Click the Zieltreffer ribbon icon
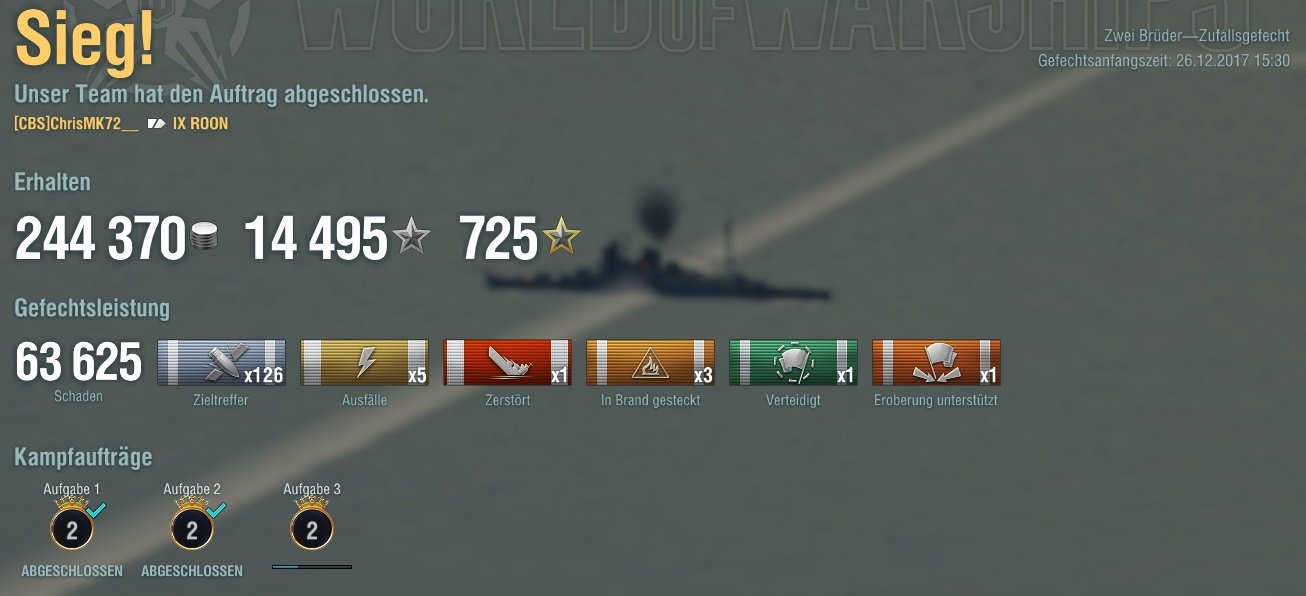1306x596 pixels. coord(221,363)
